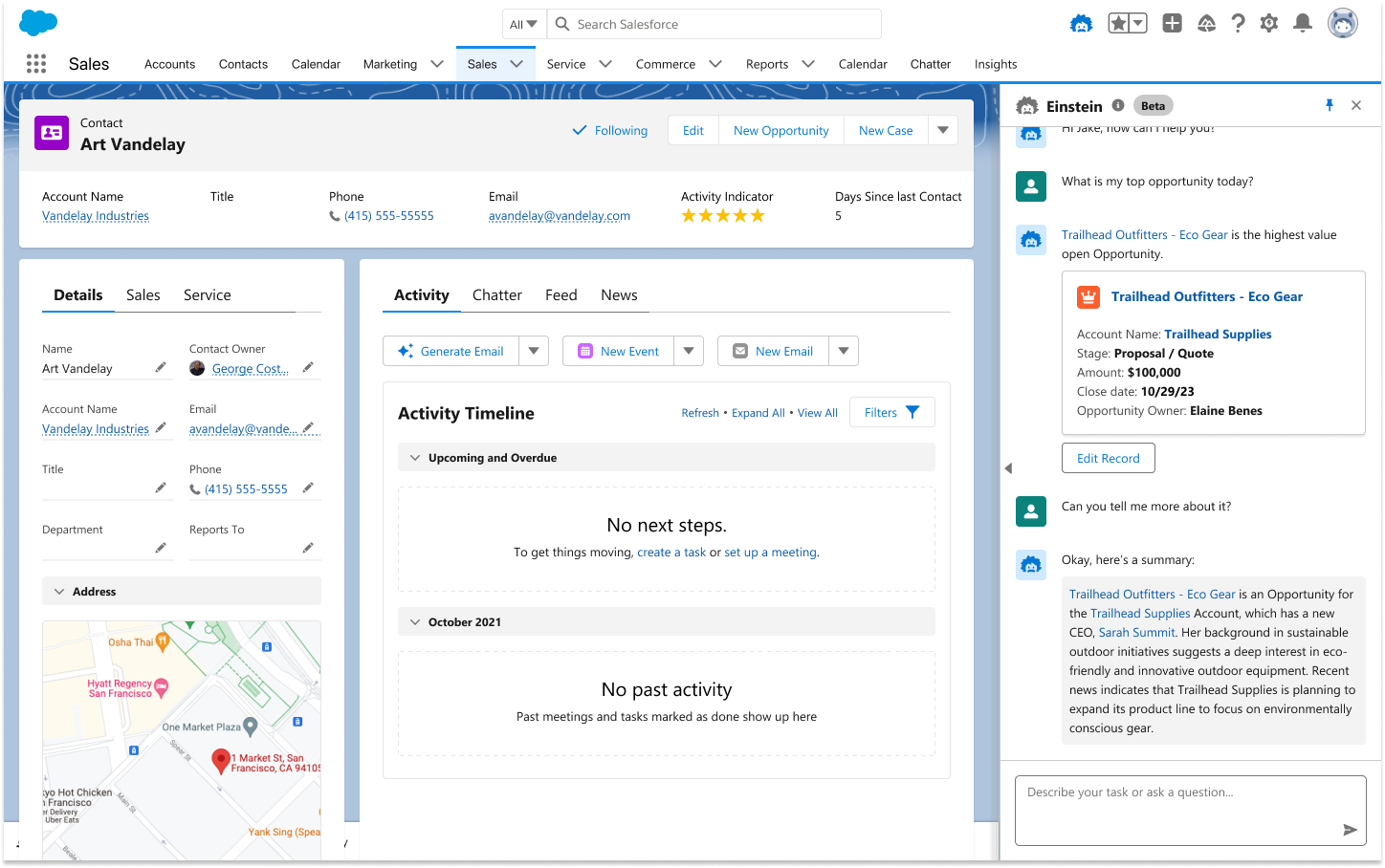Open the Global Actions plus icon

pyautogui.click(x=1173, y=24)
